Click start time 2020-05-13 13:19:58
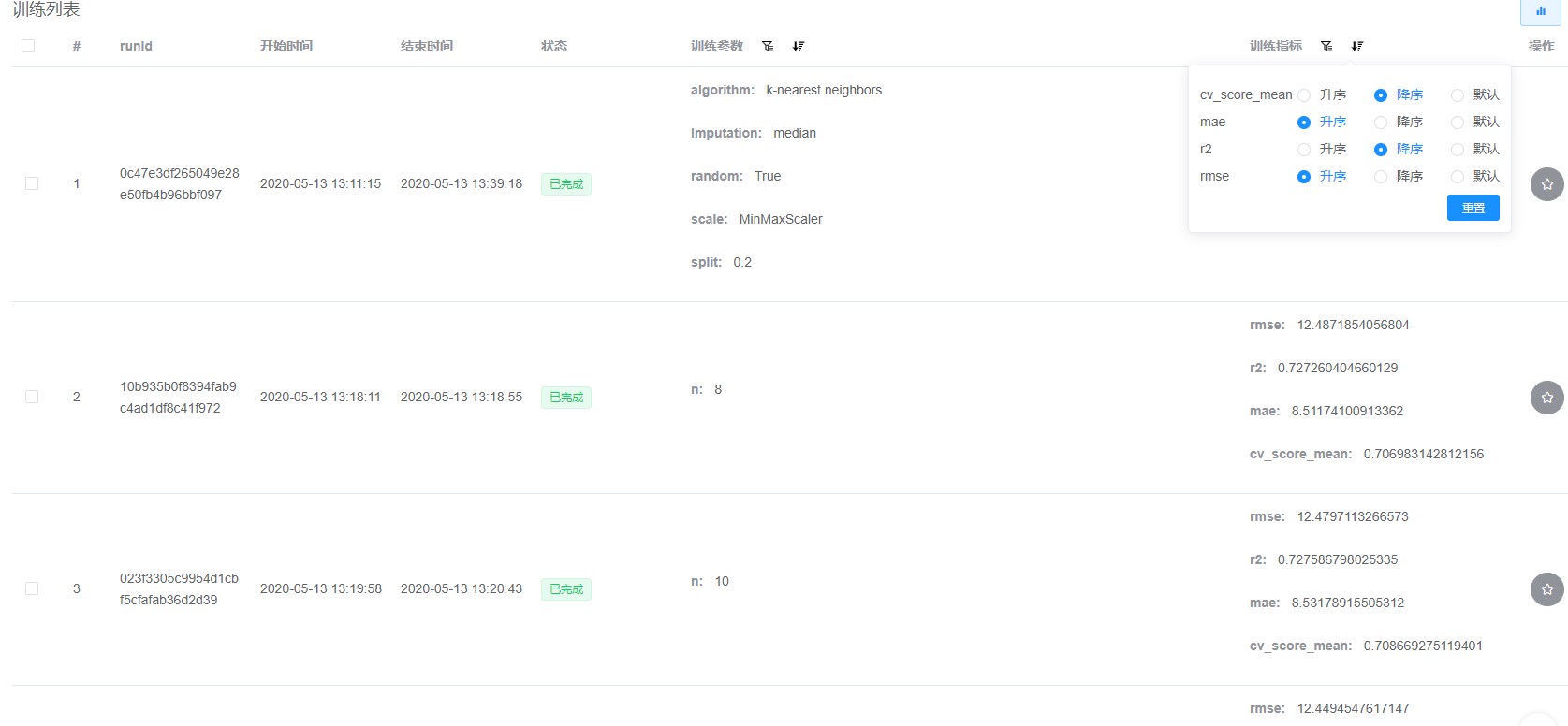 coord(321,589)
